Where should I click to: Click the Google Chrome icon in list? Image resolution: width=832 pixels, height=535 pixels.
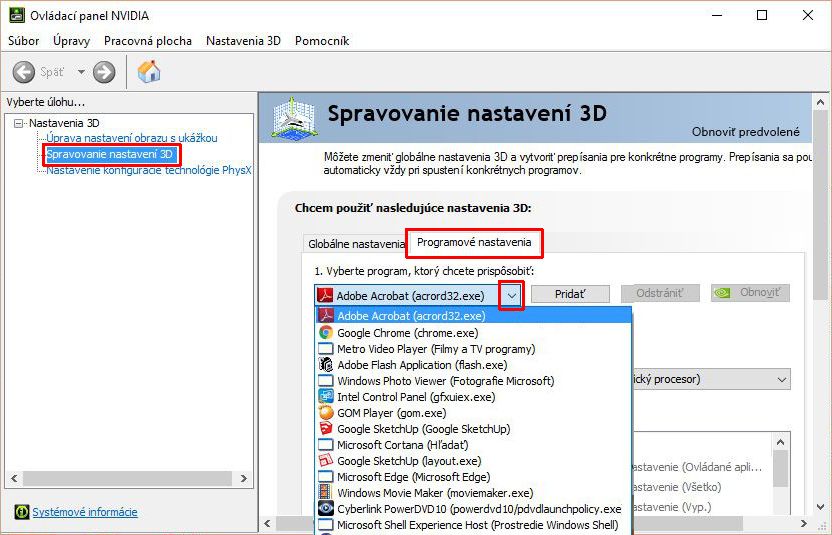(326, 333)
